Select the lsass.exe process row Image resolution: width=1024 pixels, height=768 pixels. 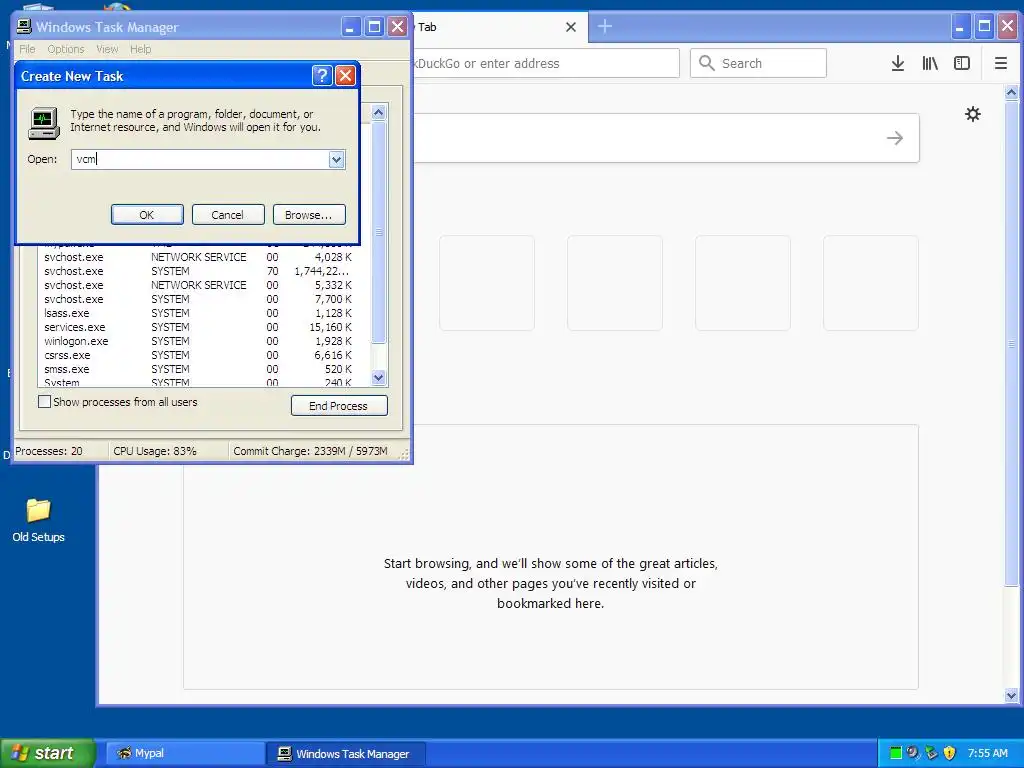[199, 313]
